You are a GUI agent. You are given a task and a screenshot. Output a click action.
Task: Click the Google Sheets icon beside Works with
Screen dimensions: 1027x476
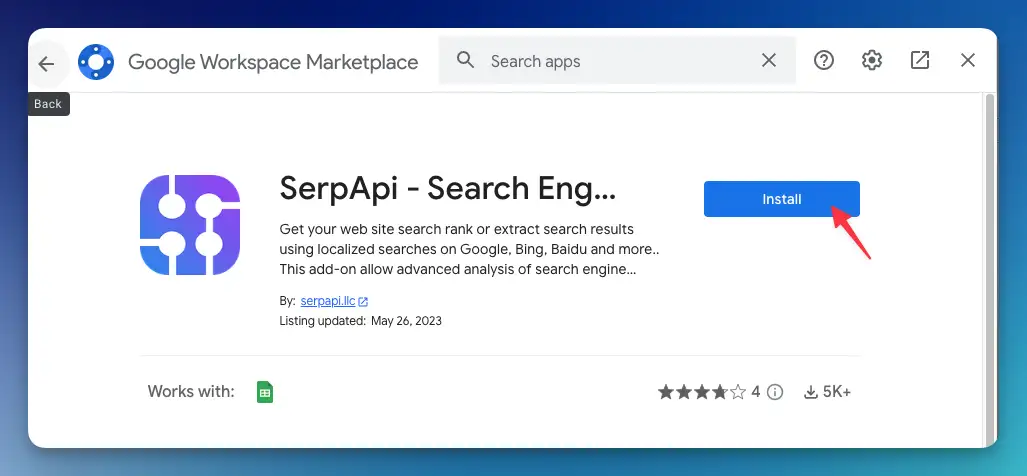coord(265,392)
